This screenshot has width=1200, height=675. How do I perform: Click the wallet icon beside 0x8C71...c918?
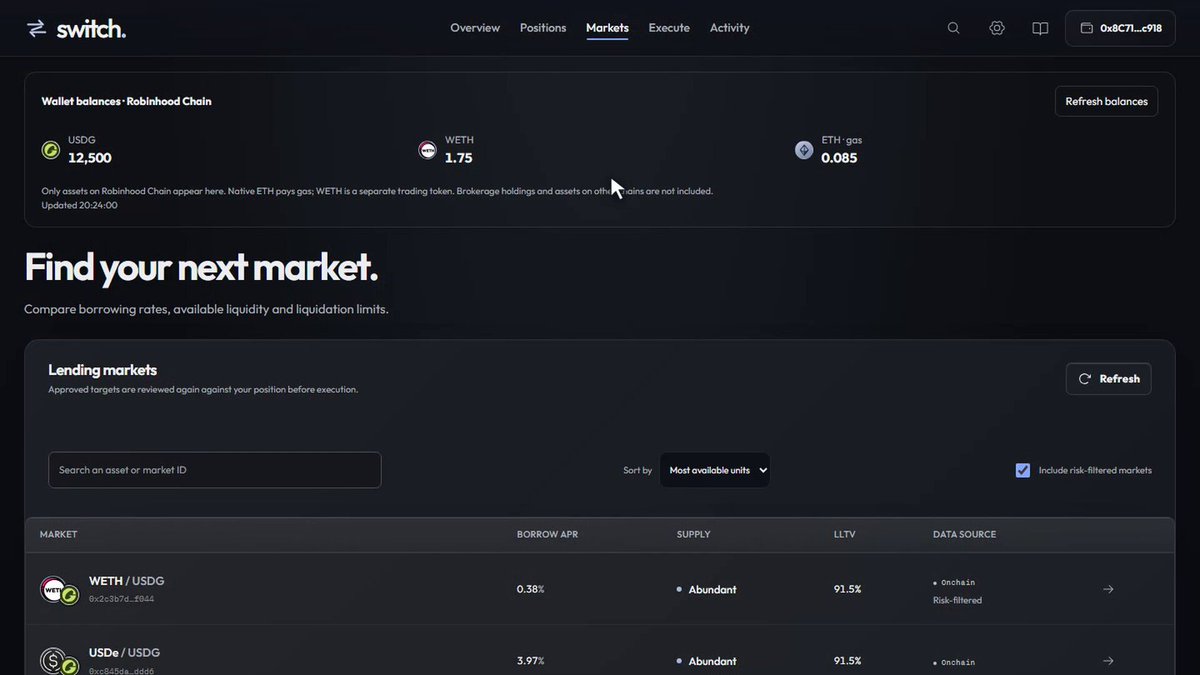pyautogui.click(x=1086, y=28)
